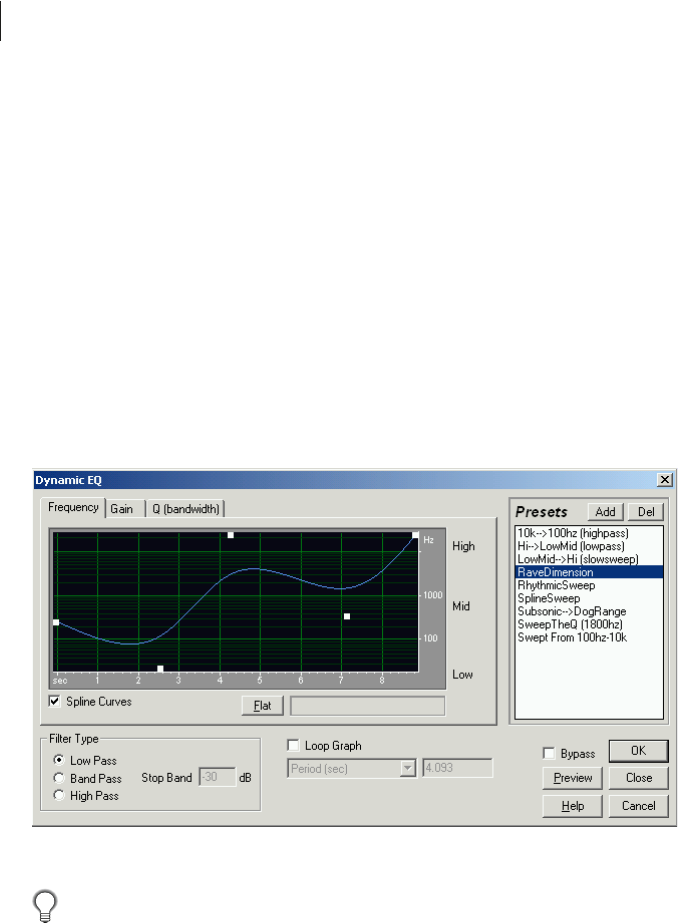Viewport: 694px width, 923px height.
Task: Click the OK button
Action: coord(639,751)
